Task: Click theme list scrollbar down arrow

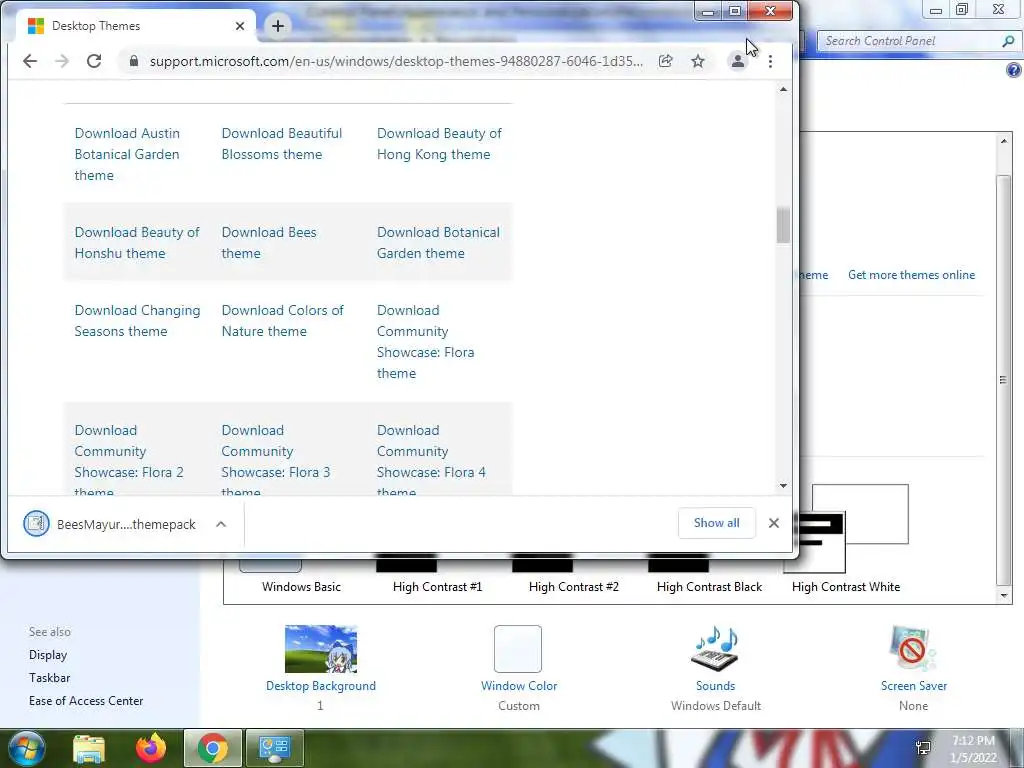Action: click(1004, 596)
